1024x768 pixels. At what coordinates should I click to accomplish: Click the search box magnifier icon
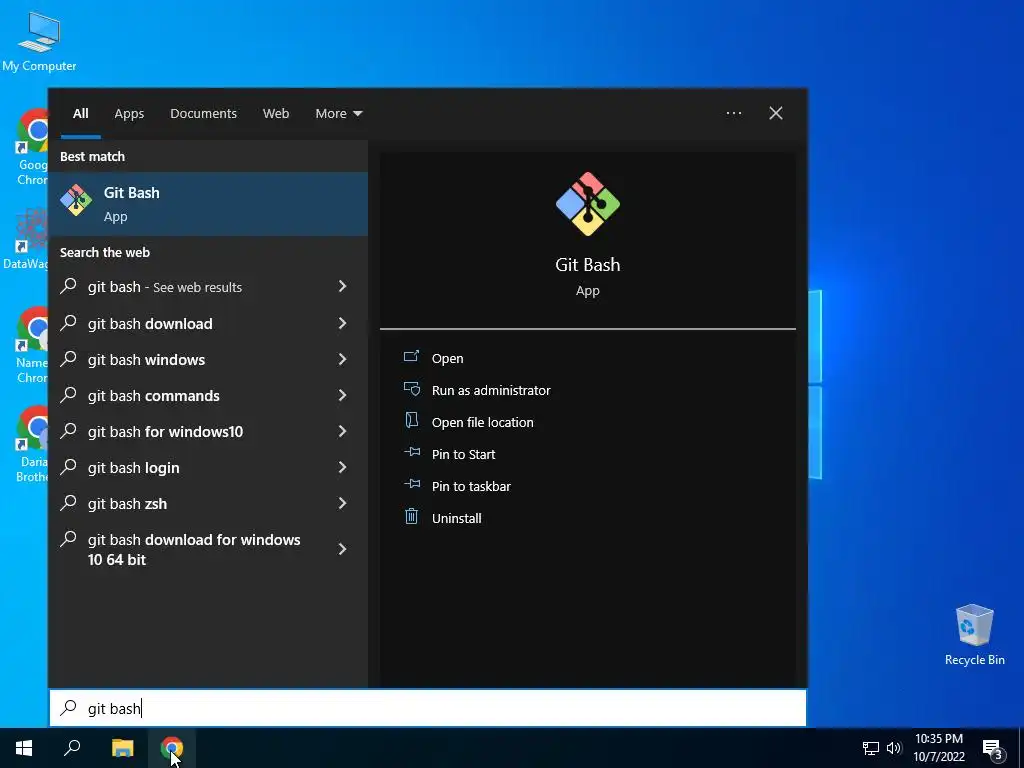point(69,707)
